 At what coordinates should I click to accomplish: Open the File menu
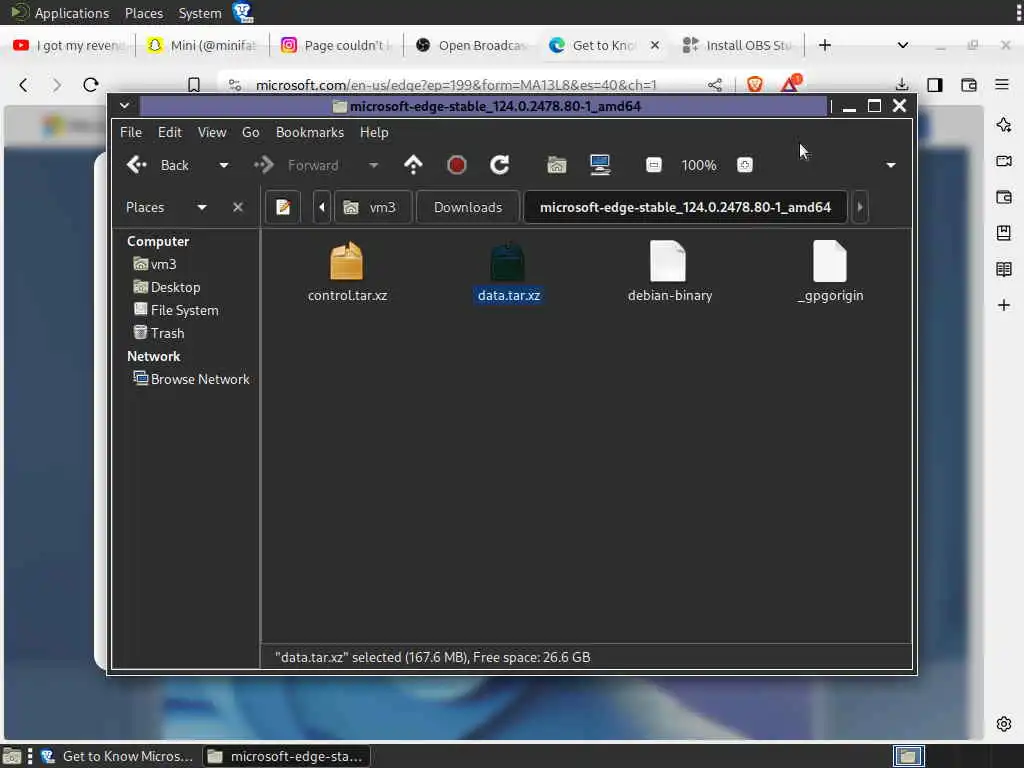(x=131, y=132)
